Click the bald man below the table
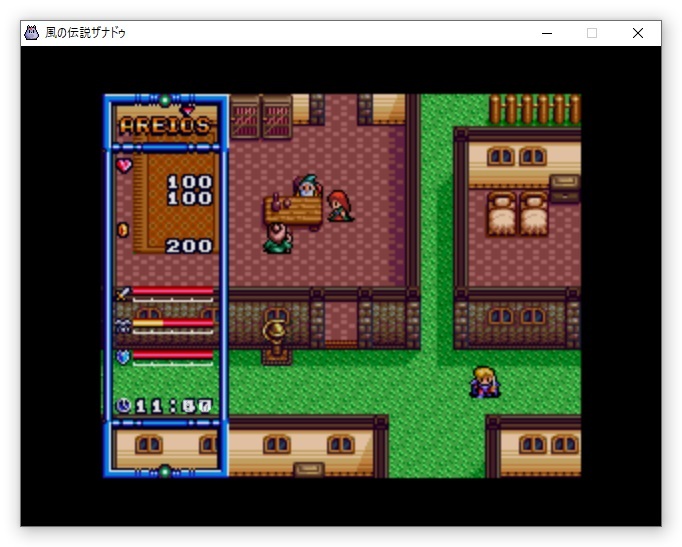The width and height of the screenshot is (682, 547). point(277,238)
